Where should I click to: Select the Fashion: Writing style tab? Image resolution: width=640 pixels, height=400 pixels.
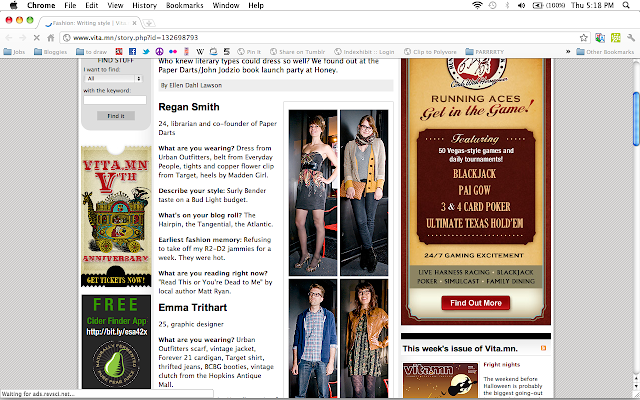click(x=90, y=23)
